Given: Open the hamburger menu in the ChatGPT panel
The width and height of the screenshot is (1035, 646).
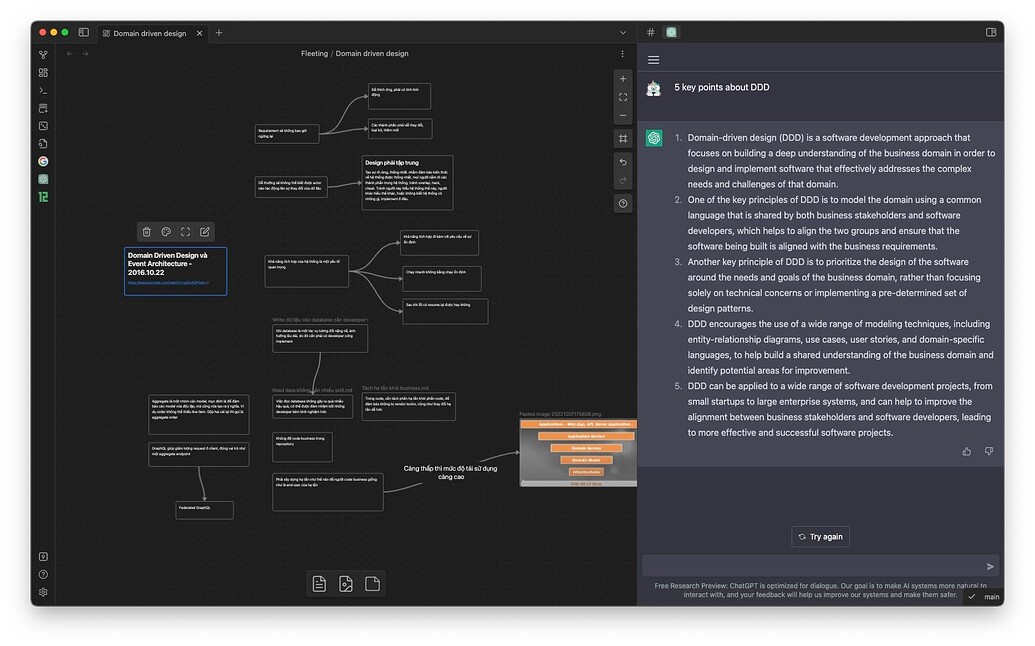Looking at the screenshot, I should click(653, 58).
